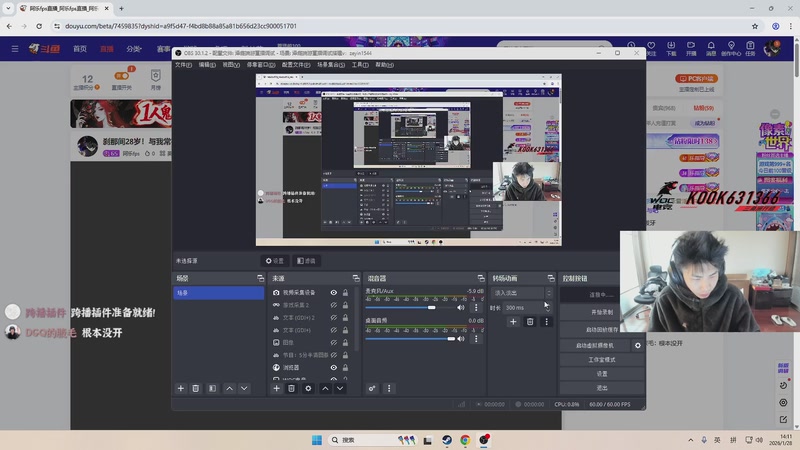Add a new source with plus icon
The height and width of the screenshot is (450, 800).
[x=276, y=389]
